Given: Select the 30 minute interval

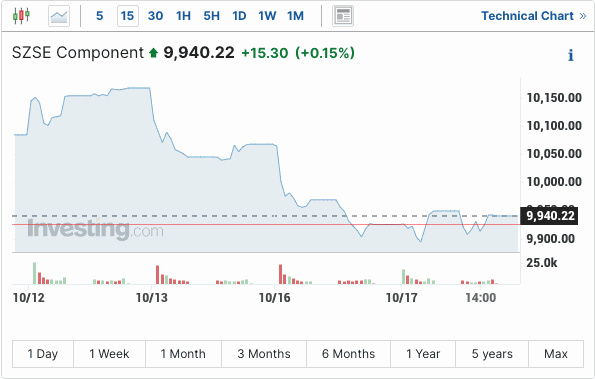Looking at the screenshot, I should 155,16.
